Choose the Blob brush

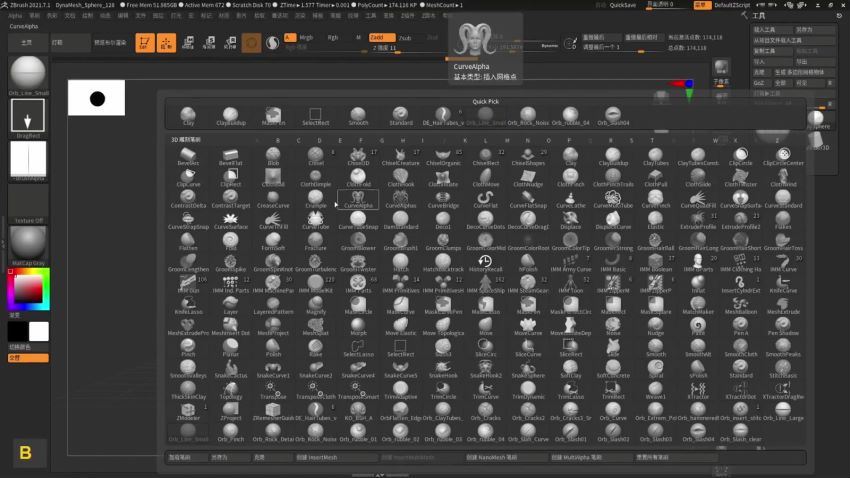pyautogui.click(x=273, y=157)
